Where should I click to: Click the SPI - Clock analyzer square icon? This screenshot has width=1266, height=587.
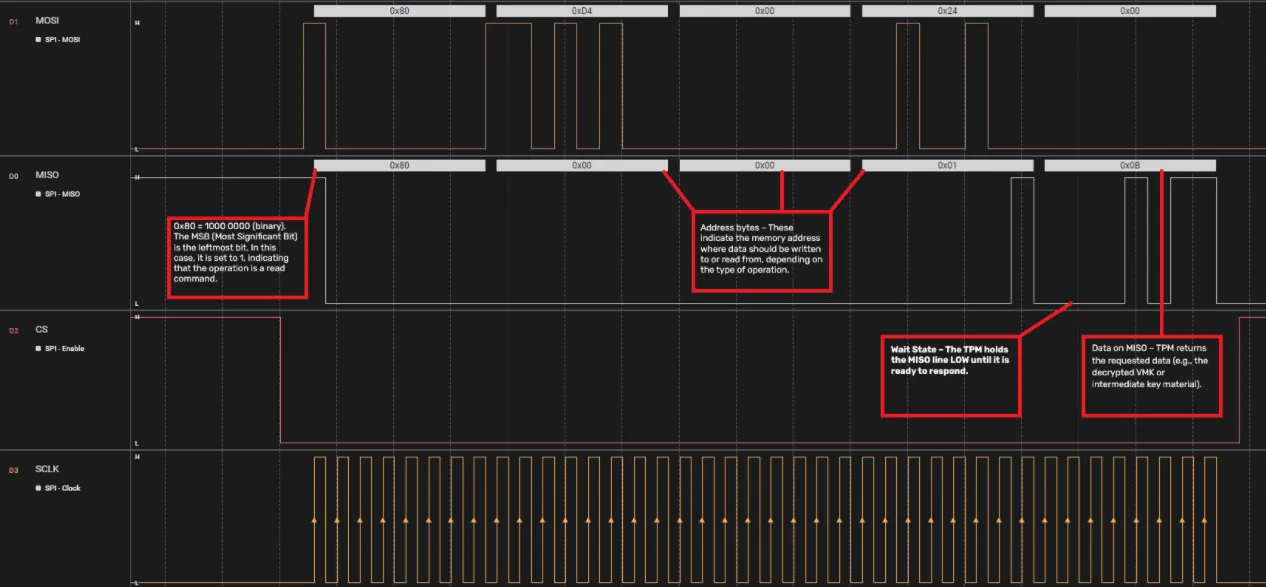click(38, 488)
